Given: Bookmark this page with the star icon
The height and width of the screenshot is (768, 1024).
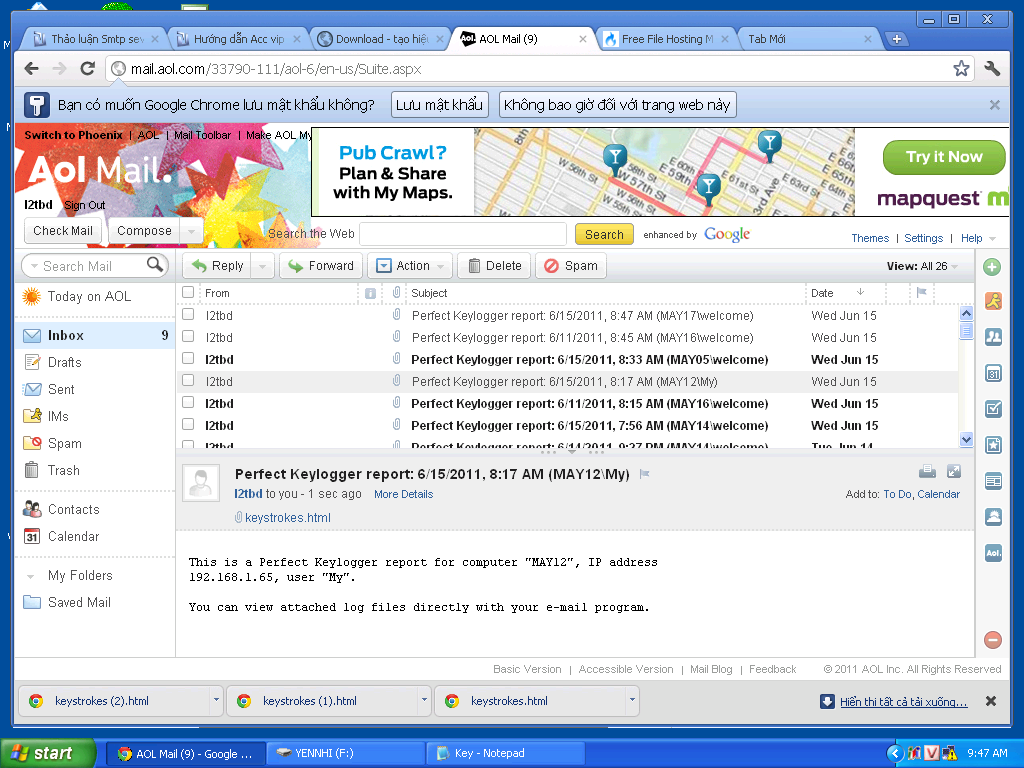Looking at the screenshot, I should pyautogui.click(x=961, y=69).
